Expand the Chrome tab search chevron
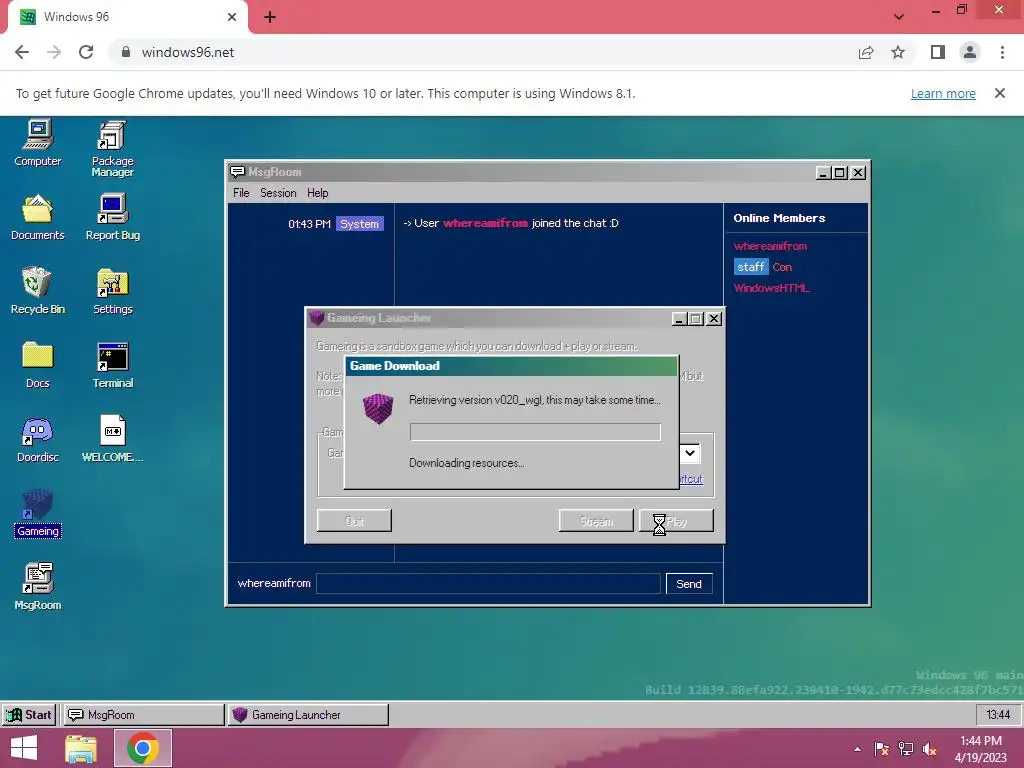 [899, 17]
